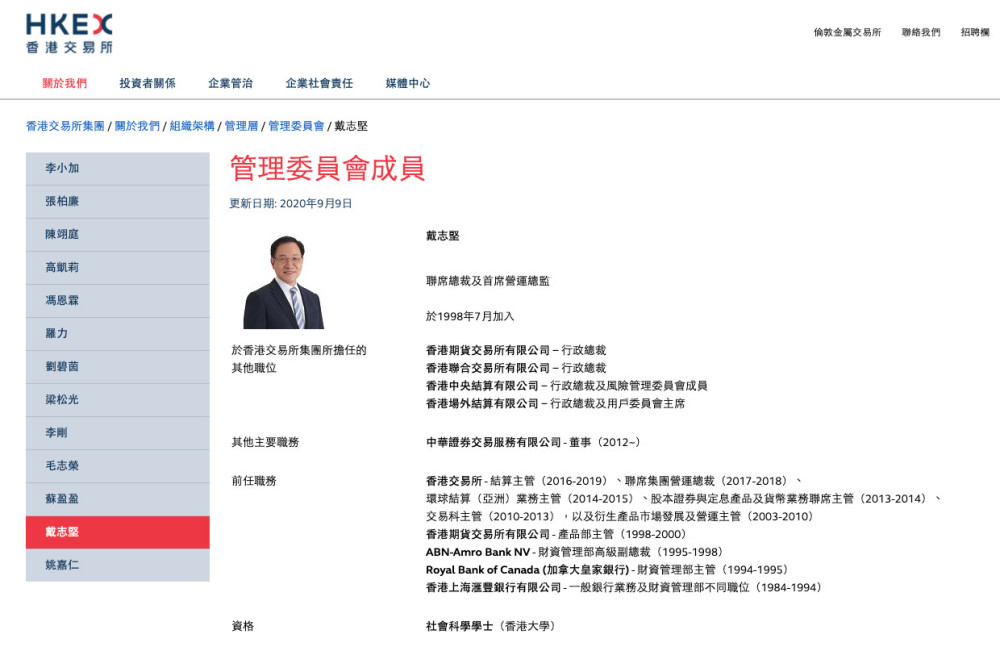Click the 香港交易所 - 結算主管 (2016-2019) line

click(x=614, y=481)
